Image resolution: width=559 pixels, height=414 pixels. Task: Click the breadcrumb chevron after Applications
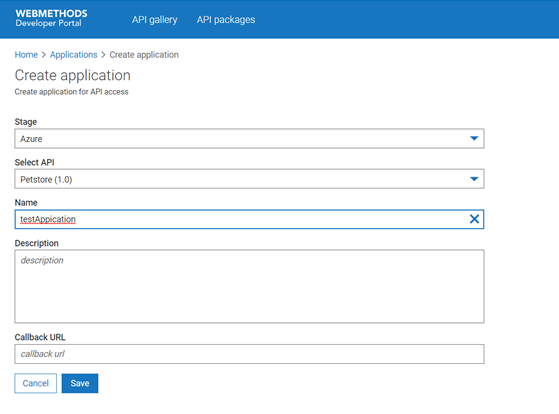click(x=103, y=55)
